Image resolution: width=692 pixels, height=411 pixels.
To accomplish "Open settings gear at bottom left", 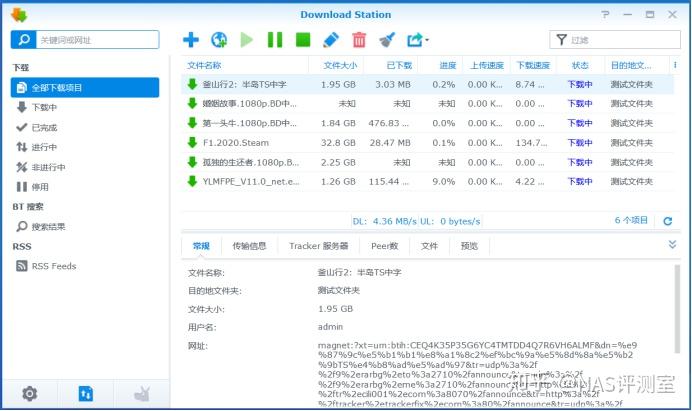I will point(30,393).
